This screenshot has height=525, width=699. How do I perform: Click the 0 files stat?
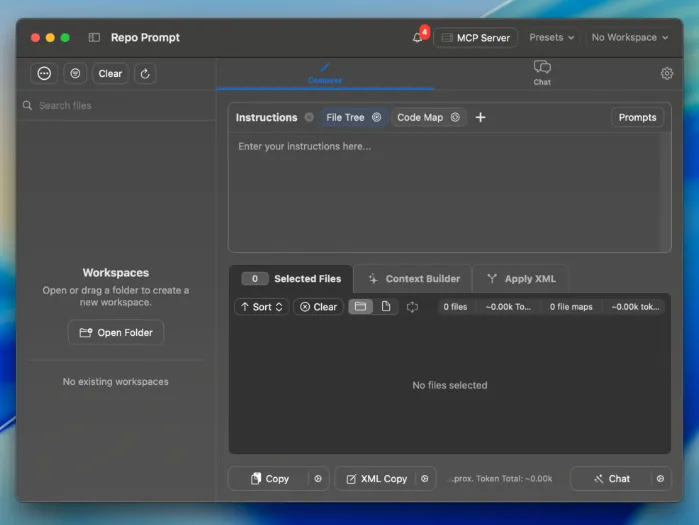tap(455, 307)
